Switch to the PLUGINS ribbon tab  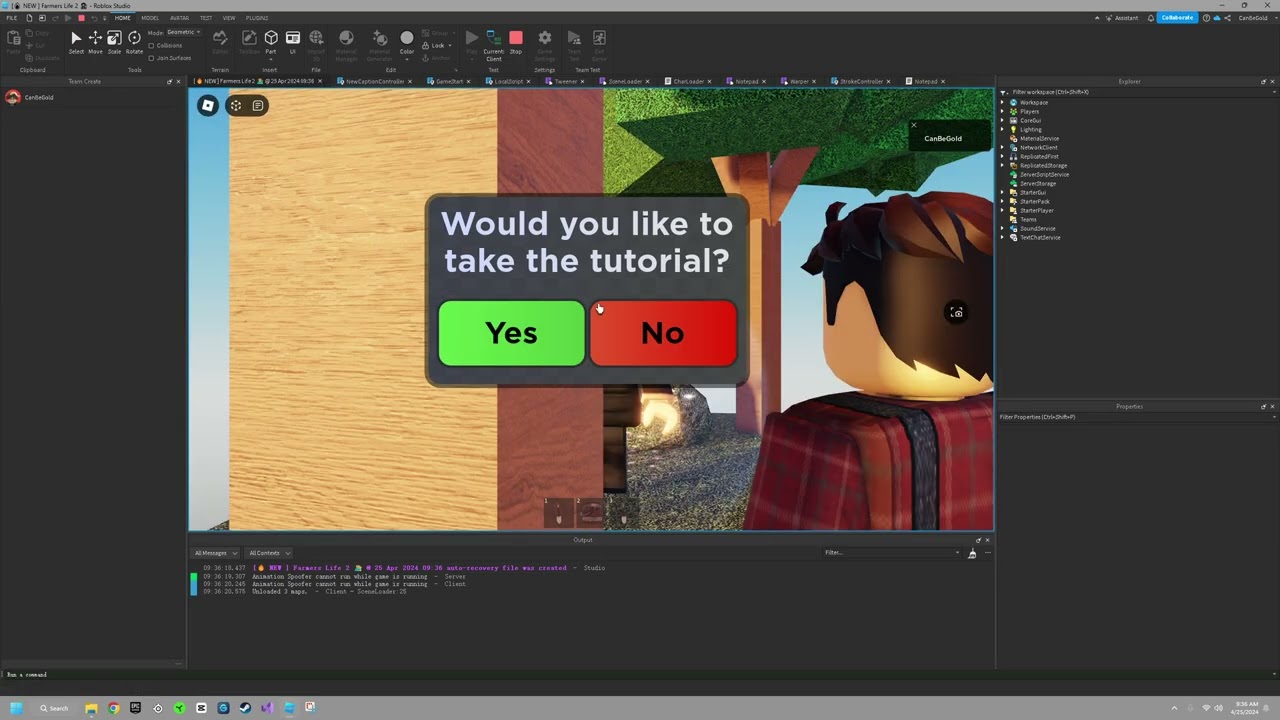click(x=257, y=18)
